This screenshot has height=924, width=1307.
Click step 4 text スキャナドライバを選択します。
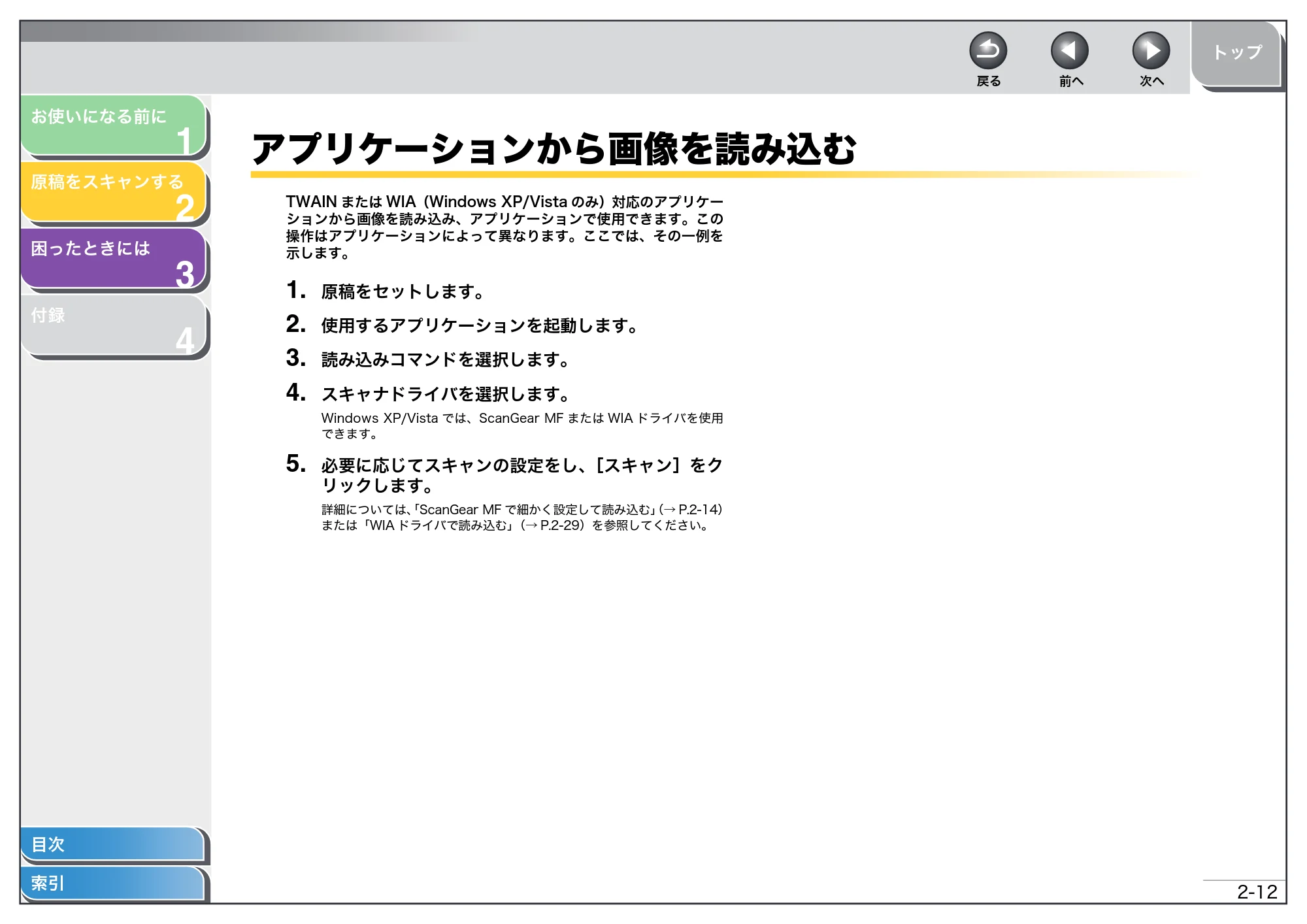pos(446,394)
